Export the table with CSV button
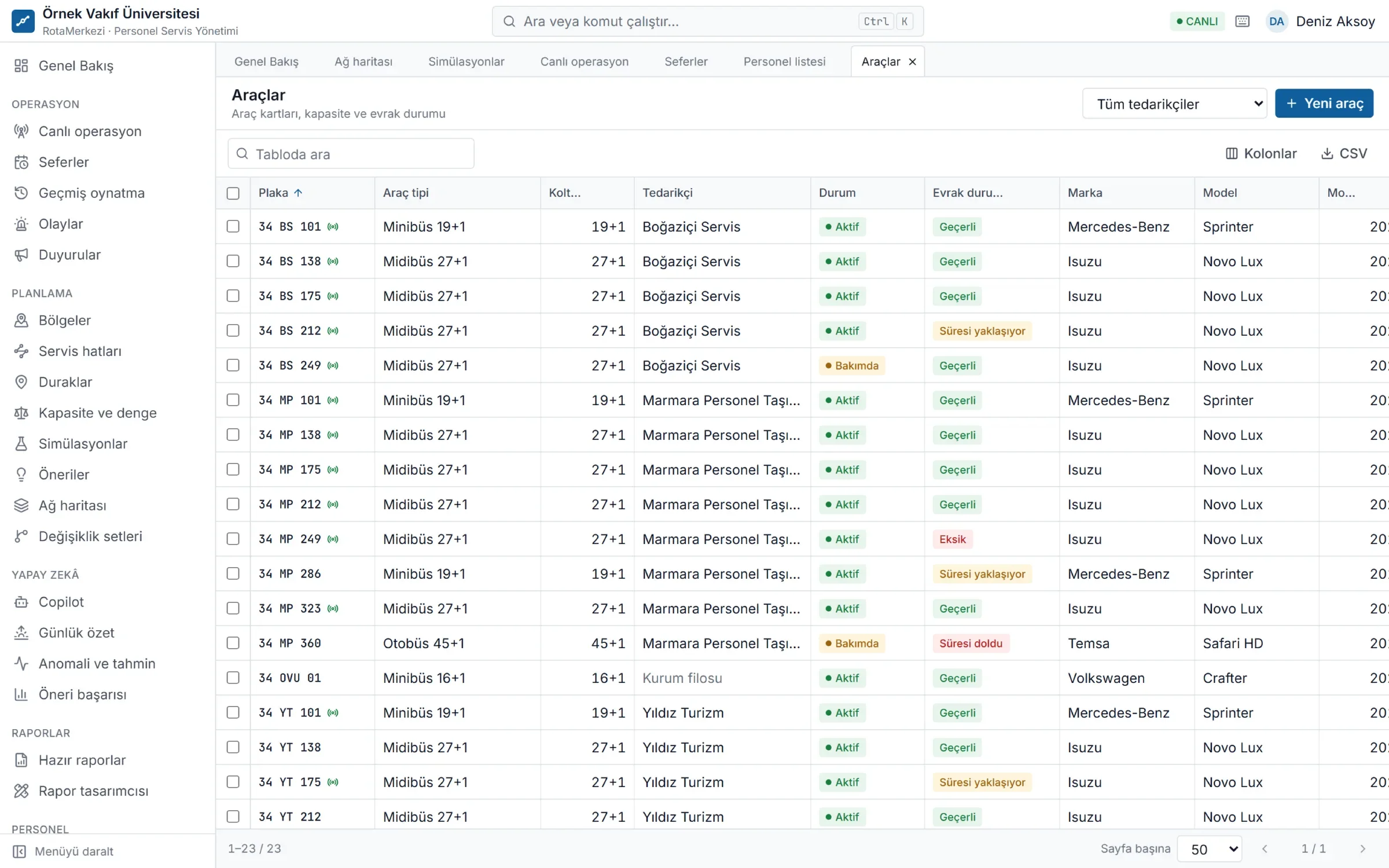The image size is (1389, 868). (1344, 153)
